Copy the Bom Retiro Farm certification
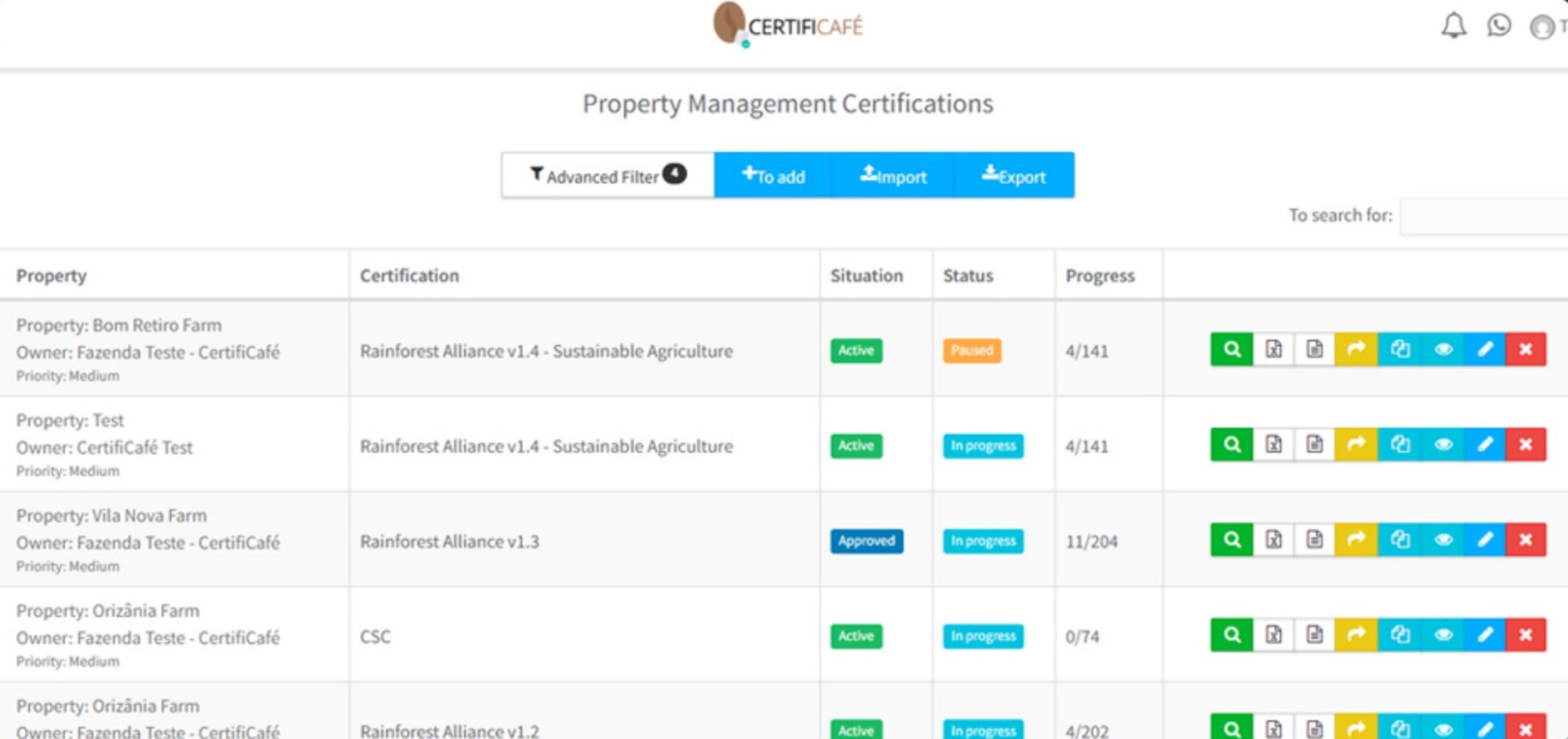Image resolution: width=1568 pixels, height=739 pixels. (x=1399, y=350)
